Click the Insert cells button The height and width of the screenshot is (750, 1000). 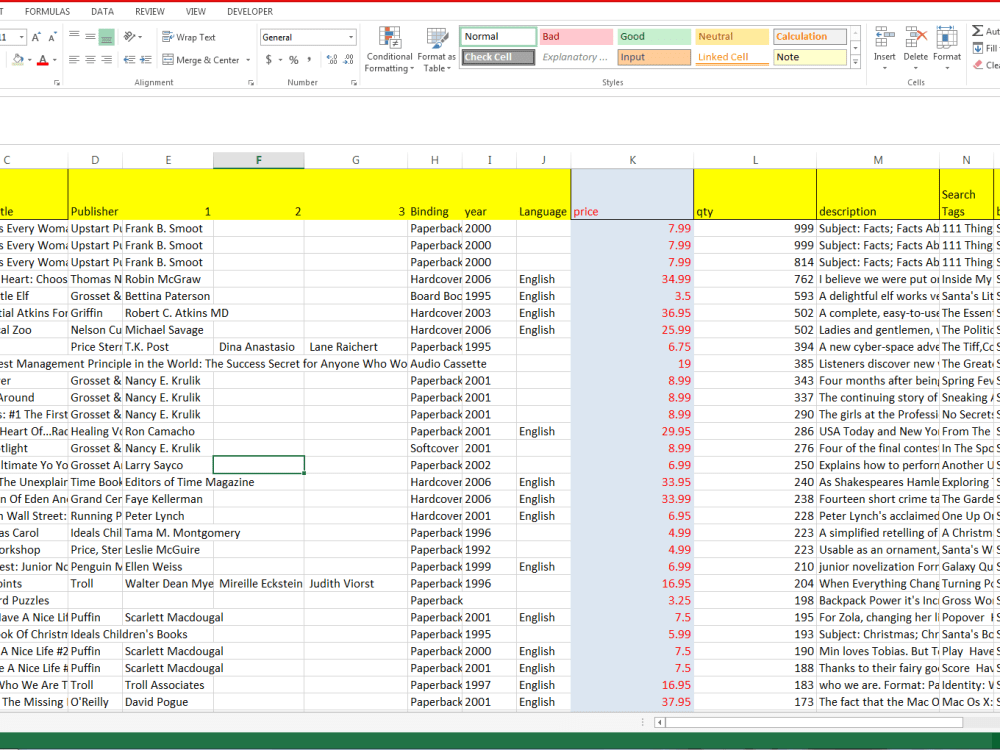click(x=885, y=48)
